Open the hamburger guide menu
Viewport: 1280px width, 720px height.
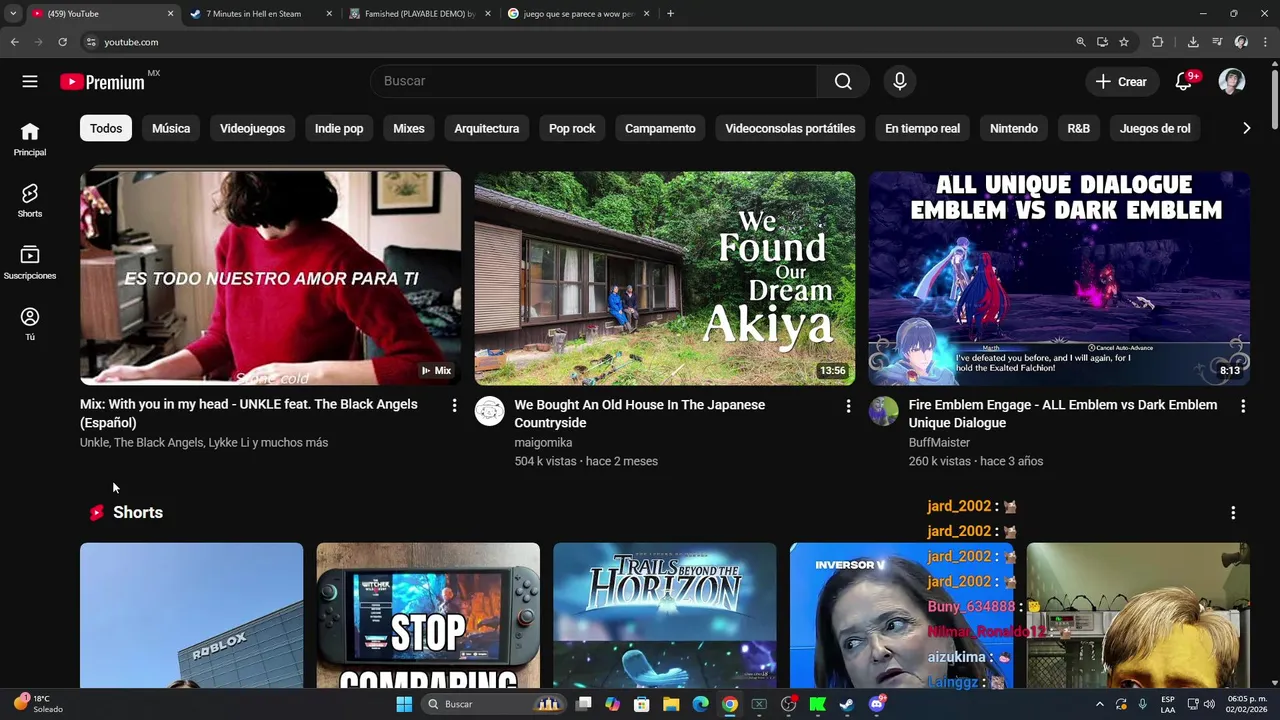30,82
